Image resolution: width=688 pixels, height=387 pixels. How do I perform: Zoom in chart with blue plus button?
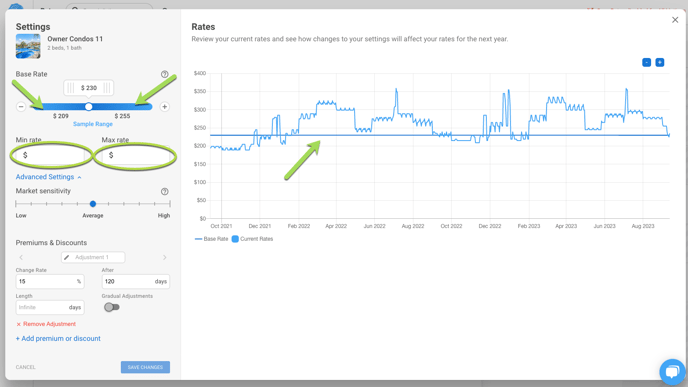(659, 62)
